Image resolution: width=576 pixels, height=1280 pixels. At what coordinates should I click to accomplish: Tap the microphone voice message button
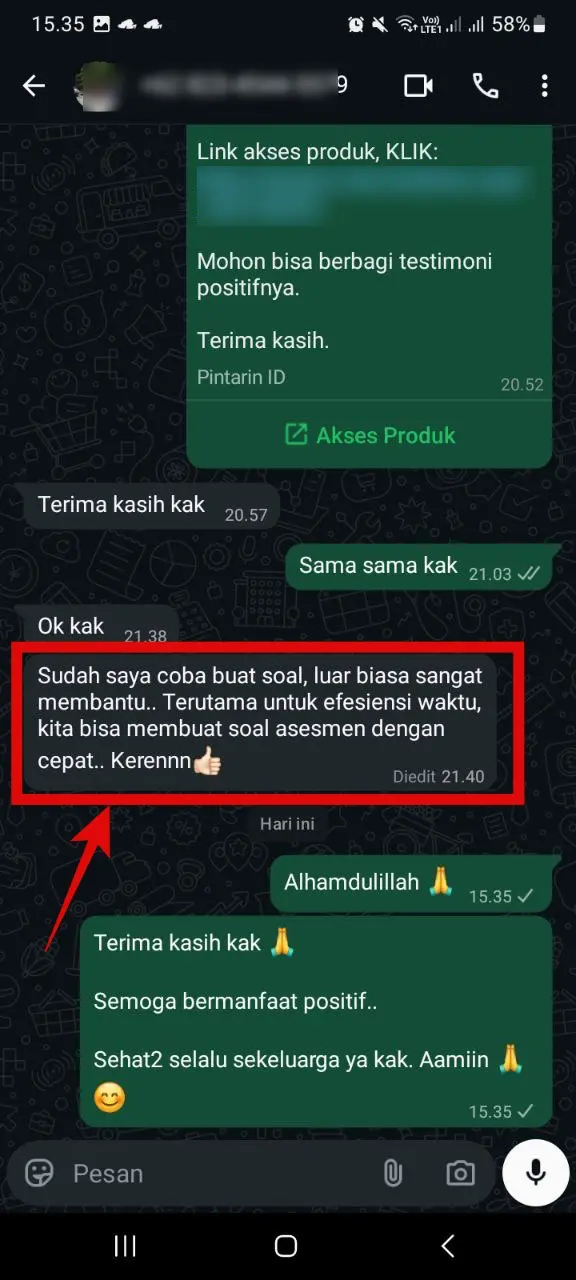tap(536, 1172)
